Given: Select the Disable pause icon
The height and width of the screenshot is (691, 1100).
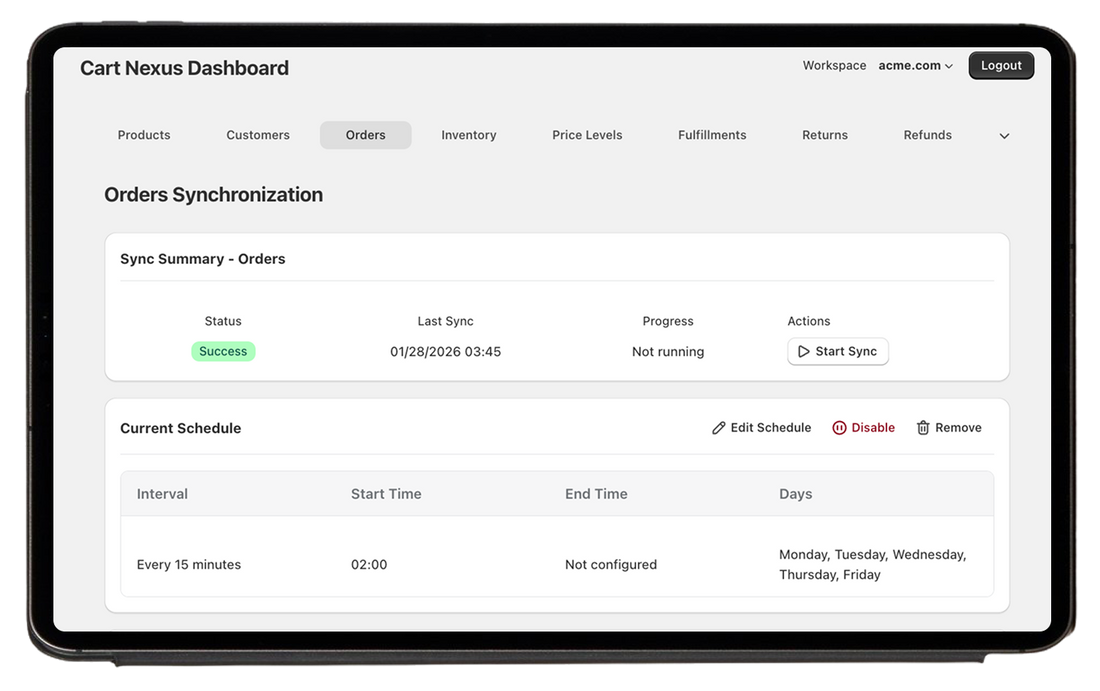Looking at the screenshot, I should click(x=838, y=427).
